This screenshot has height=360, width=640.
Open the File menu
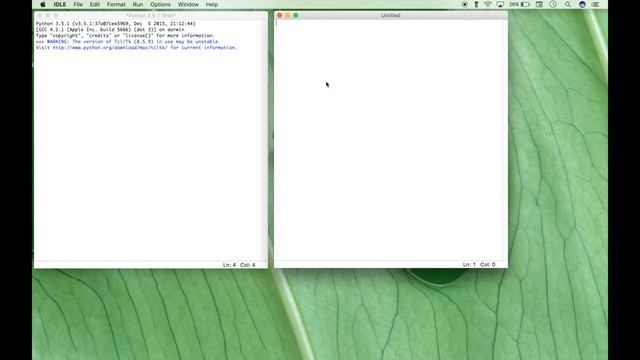pyautogui.click(x=78, y=4)
